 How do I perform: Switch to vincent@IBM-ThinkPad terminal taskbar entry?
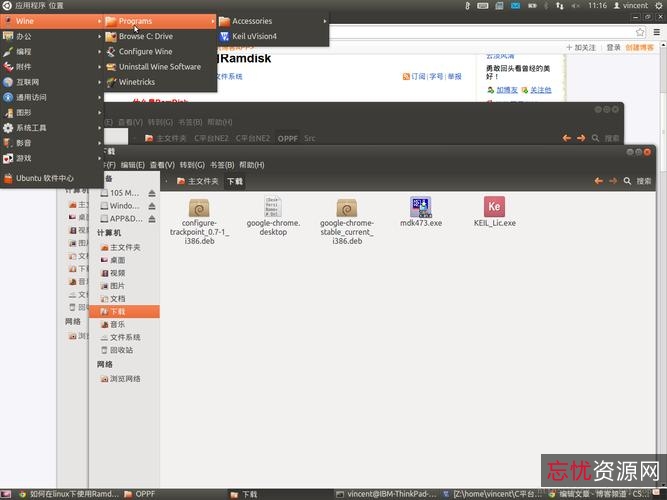pyautogui.click(x=386, y=494)
